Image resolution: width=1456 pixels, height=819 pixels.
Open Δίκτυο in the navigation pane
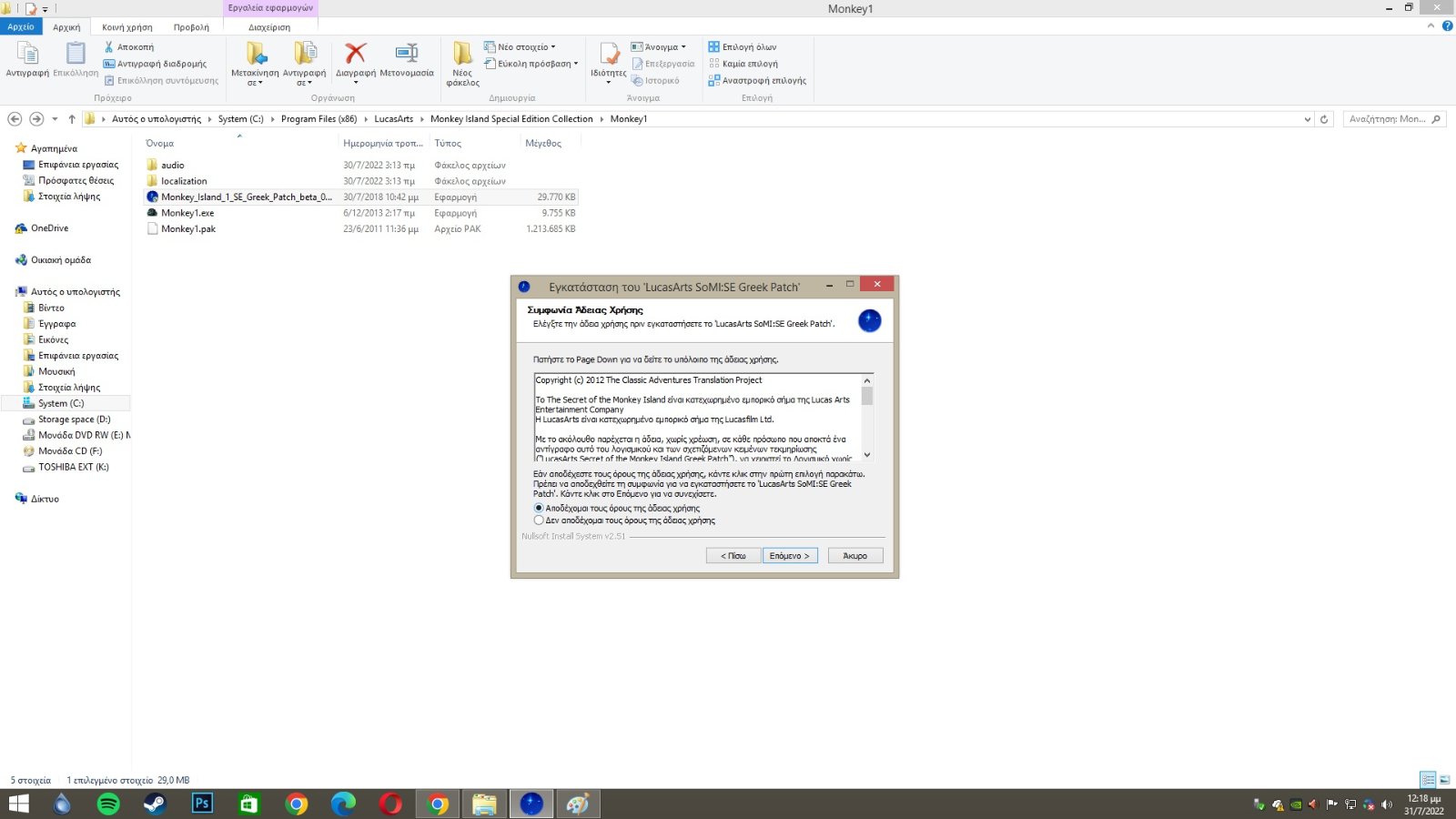click(45, 499)
